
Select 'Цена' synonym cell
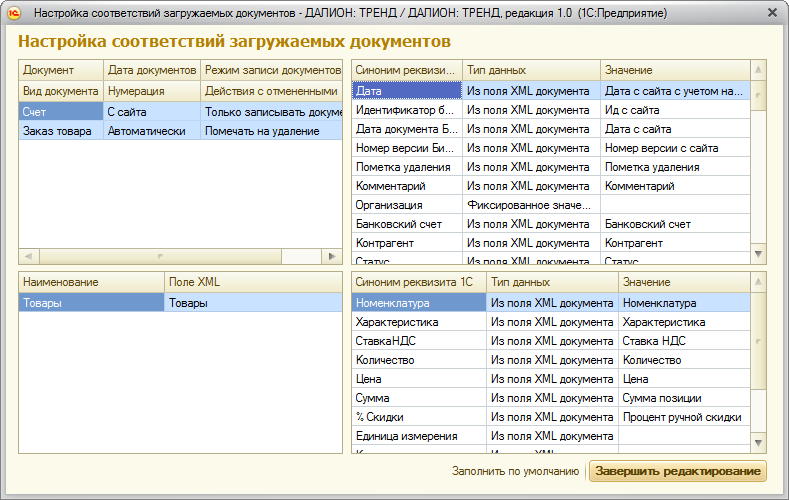[419, 379]
